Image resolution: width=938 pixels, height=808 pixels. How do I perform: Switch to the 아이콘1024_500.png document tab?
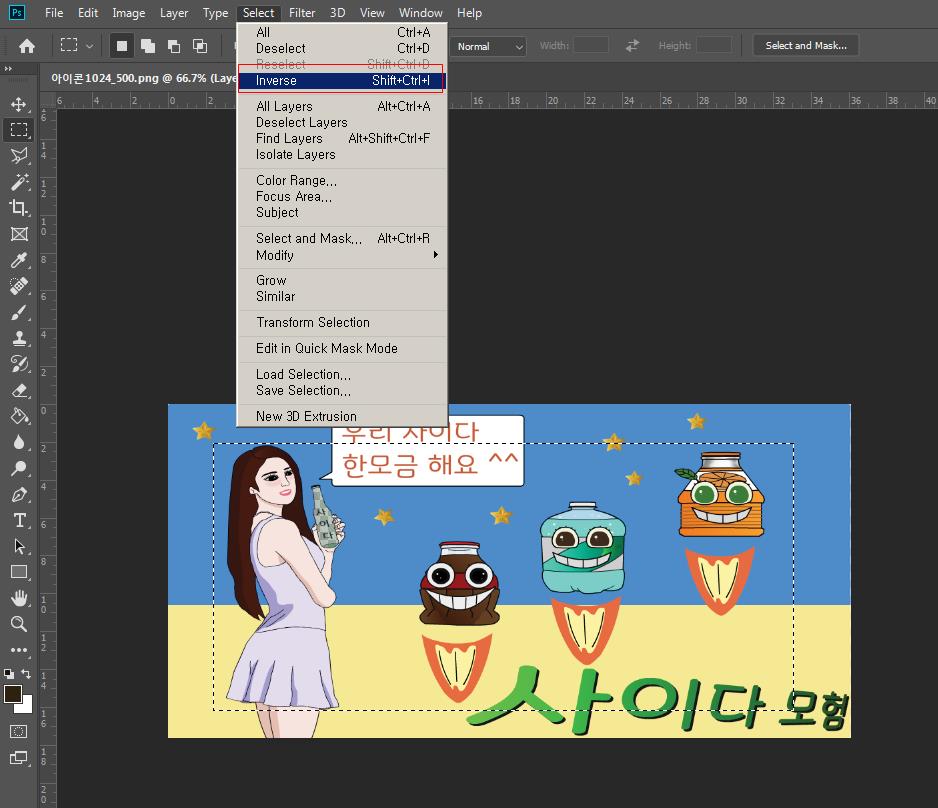tap(144, 78)
